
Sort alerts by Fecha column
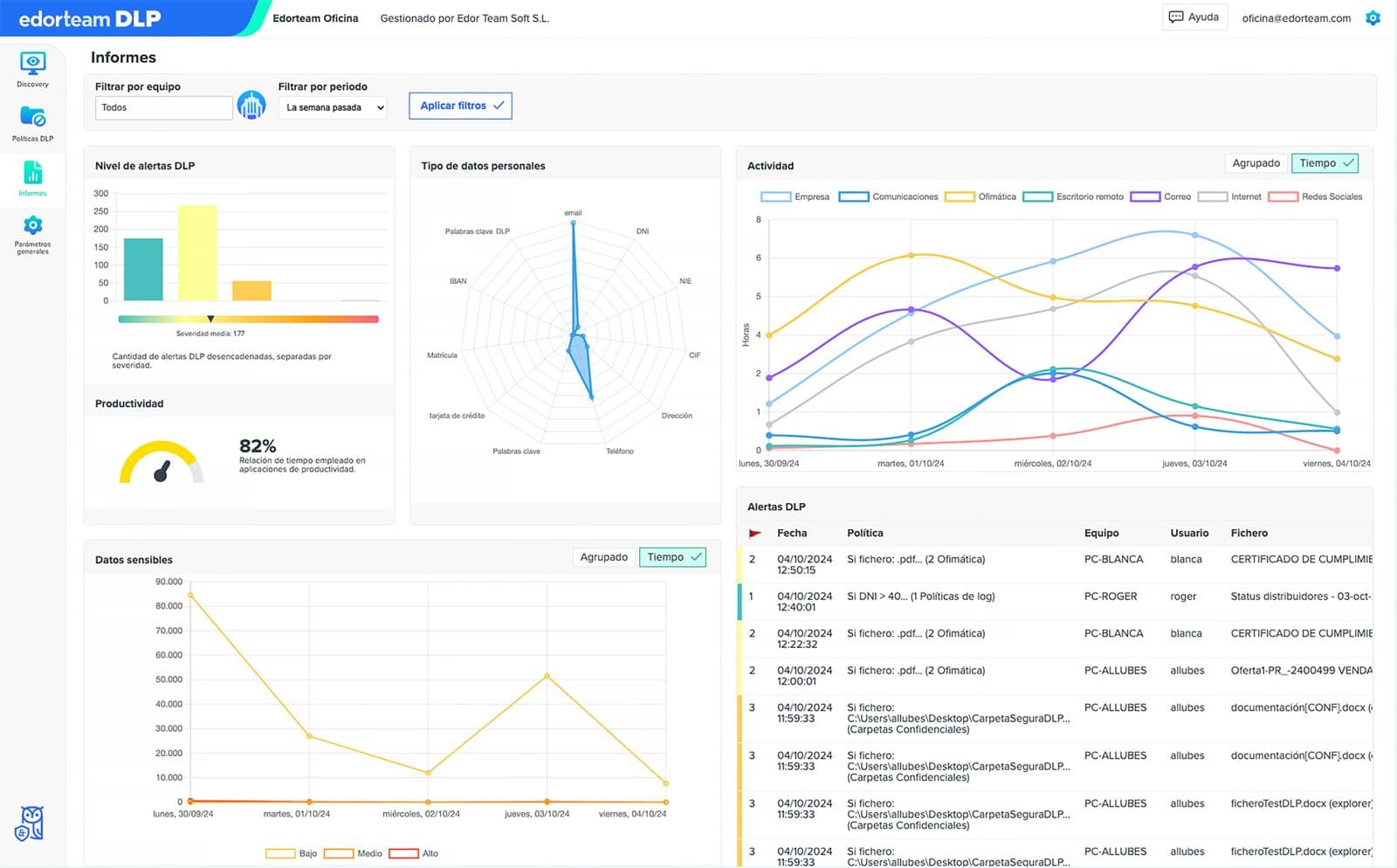pos(792,533)
